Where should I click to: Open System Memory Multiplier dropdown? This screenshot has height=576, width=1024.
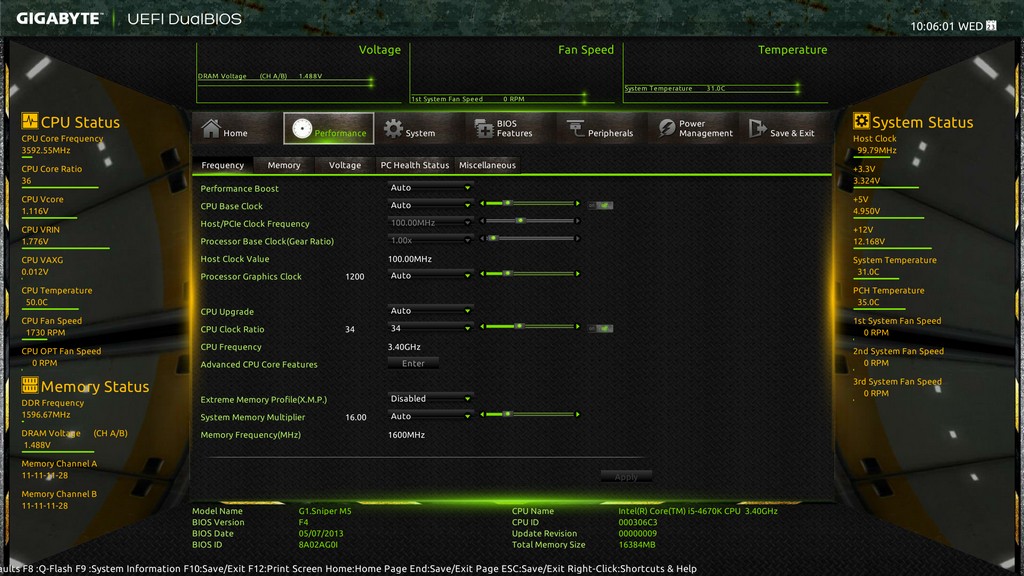click(429, 416)
